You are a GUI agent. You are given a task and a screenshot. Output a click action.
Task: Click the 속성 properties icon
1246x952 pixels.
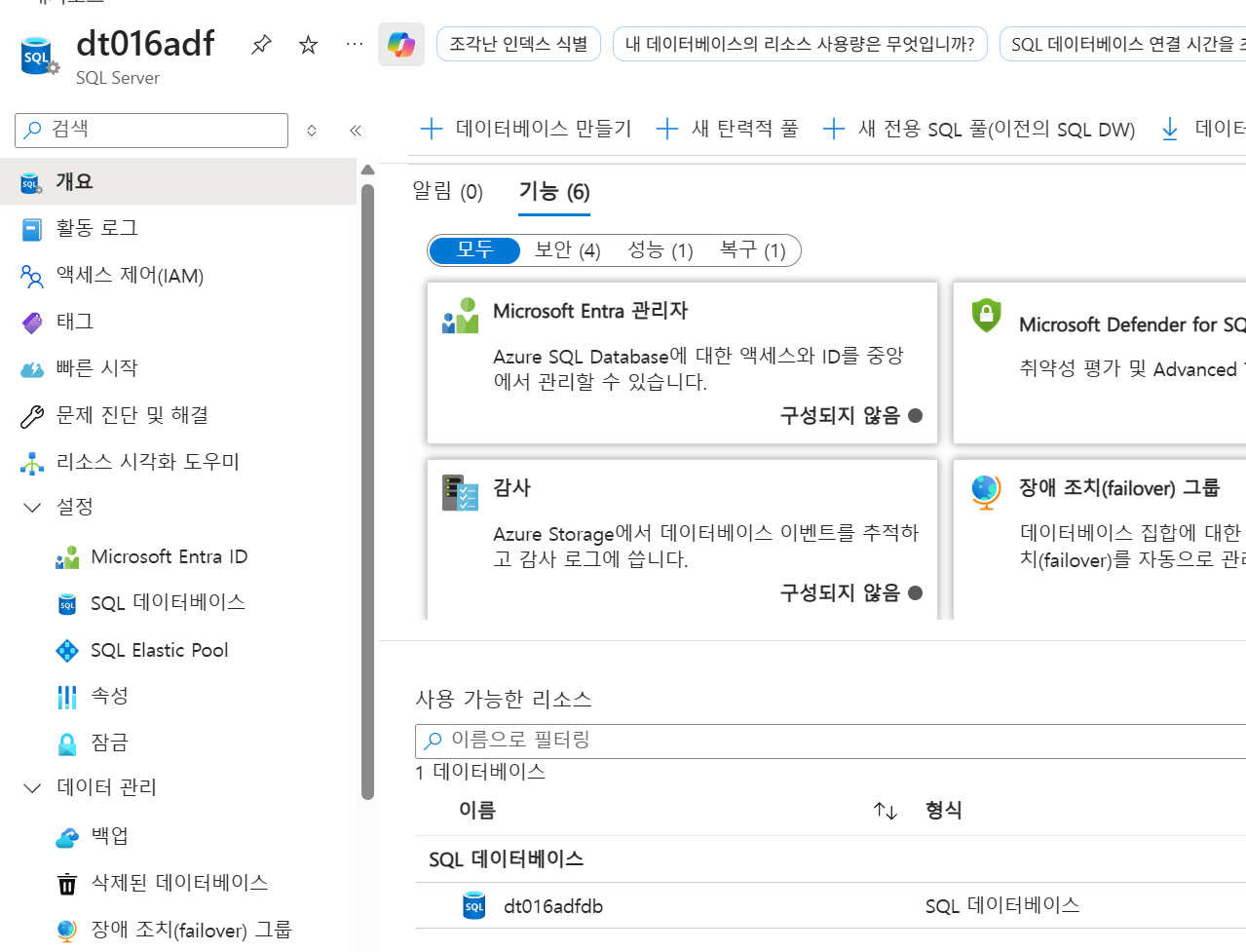67,697
